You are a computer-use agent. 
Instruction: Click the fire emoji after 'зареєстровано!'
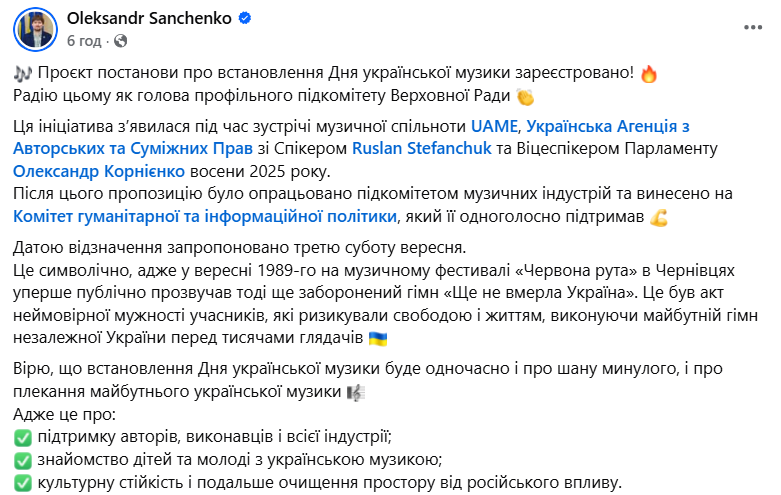pos(648,74)
